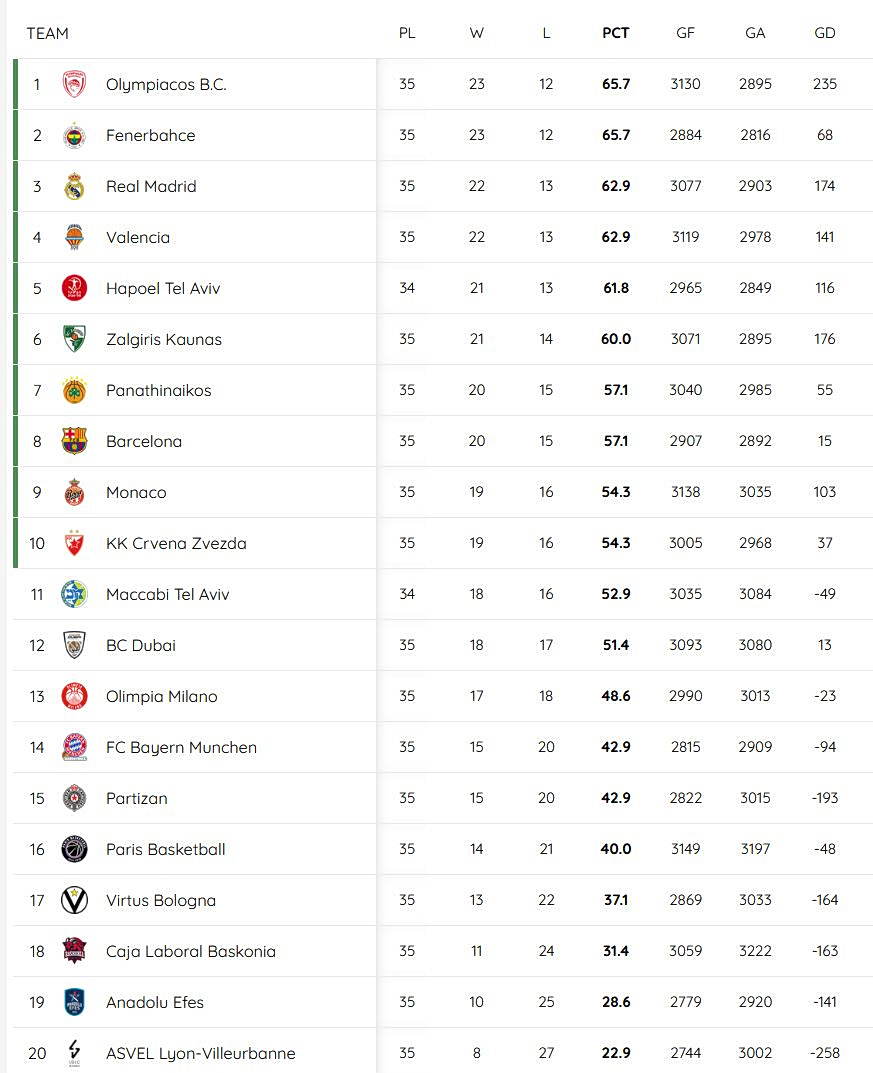This screenshot has width=873, height=1073.
Task: Click the FC Bayern Munchen logo
Action: click(x=74, y=748)
